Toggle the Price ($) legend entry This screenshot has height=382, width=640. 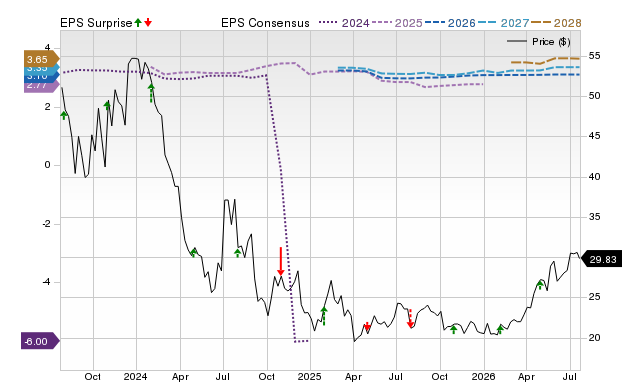click(538, 42)
